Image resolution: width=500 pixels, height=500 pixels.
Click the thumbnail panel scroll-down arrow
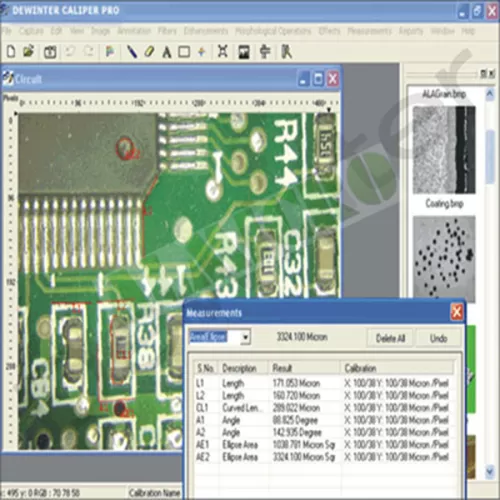pos(490,471)
